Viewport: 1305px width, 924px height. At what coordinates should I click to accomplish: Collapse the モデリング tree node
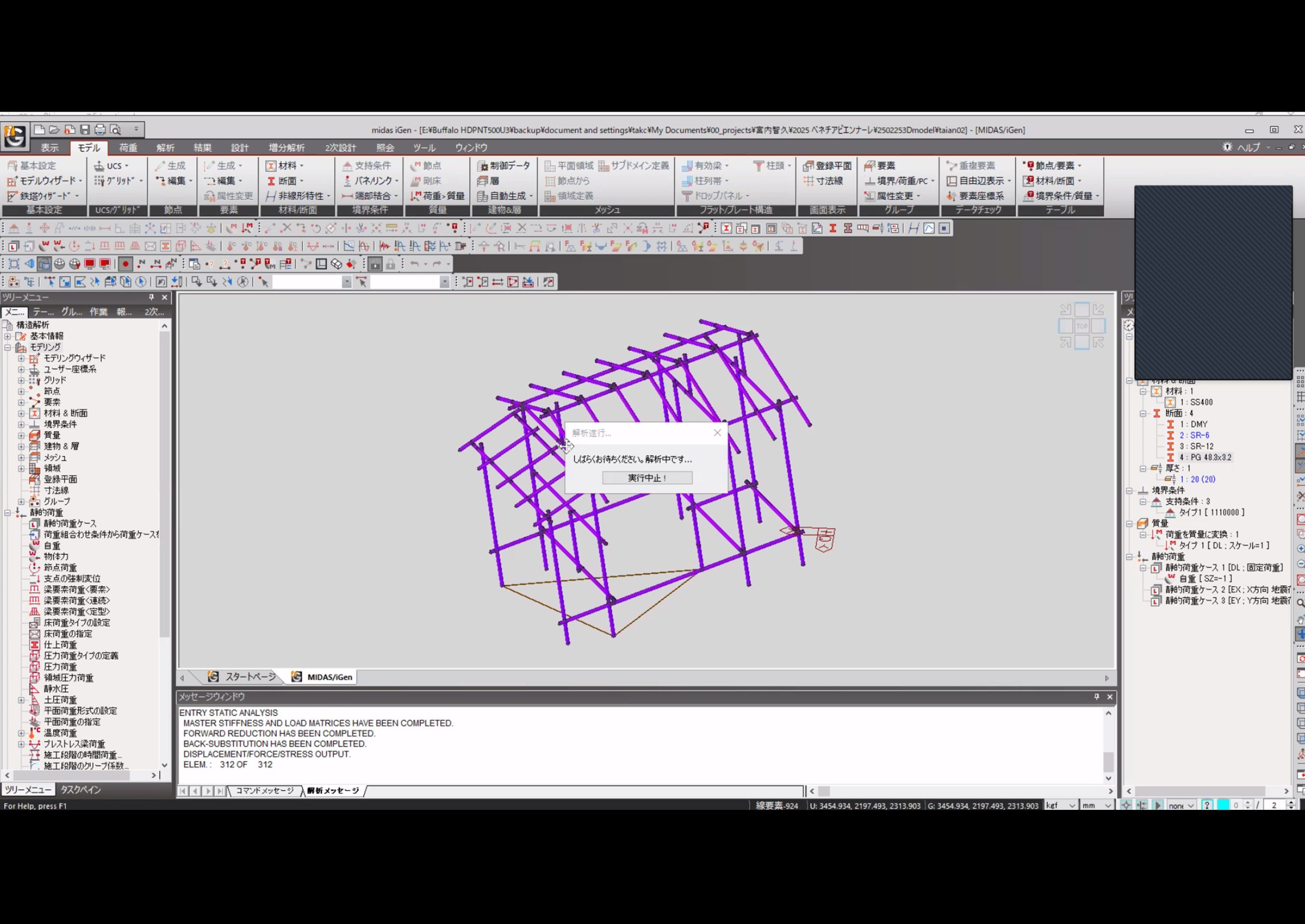(x=8, y=347)
